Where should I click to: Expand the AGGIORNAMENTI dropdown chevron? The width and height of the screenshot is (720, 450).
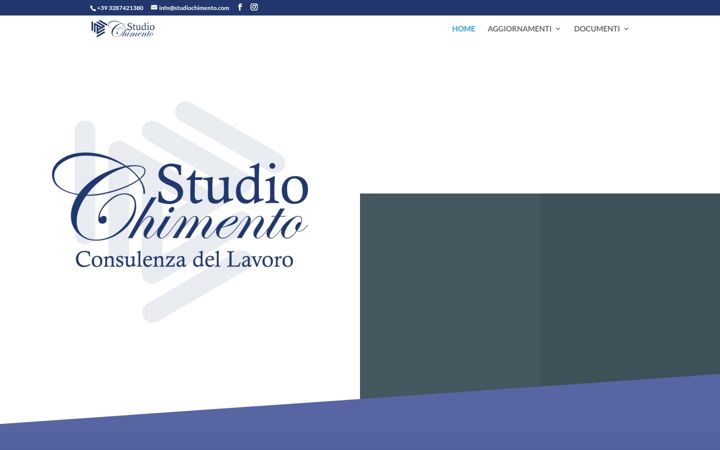tap(558, 29)
